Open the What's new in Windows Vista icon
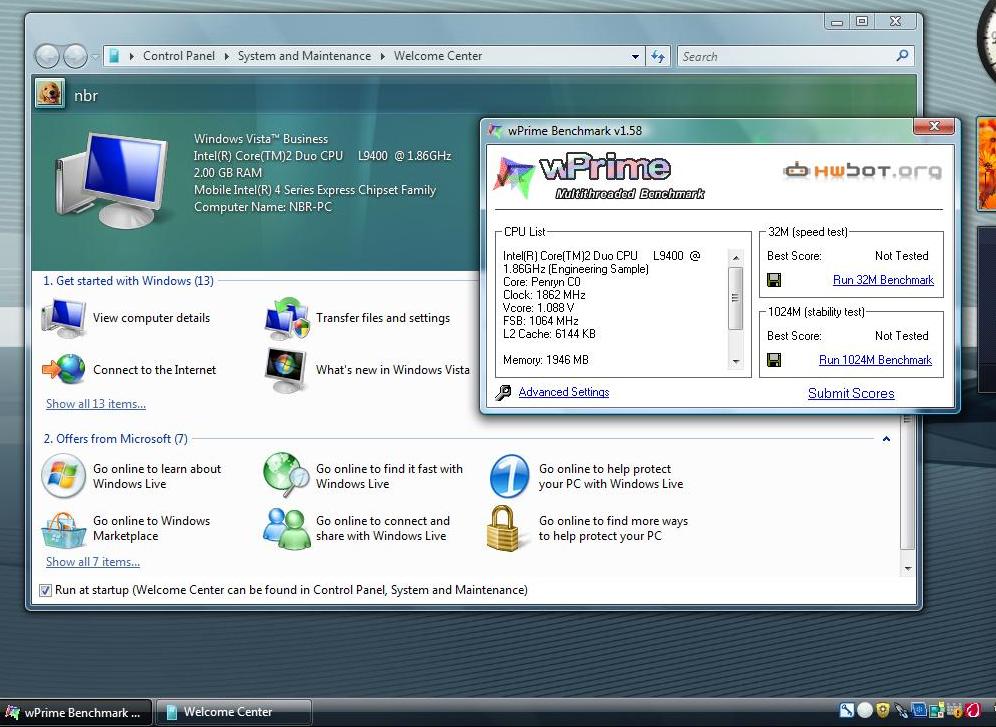 (x=286, y=370)
